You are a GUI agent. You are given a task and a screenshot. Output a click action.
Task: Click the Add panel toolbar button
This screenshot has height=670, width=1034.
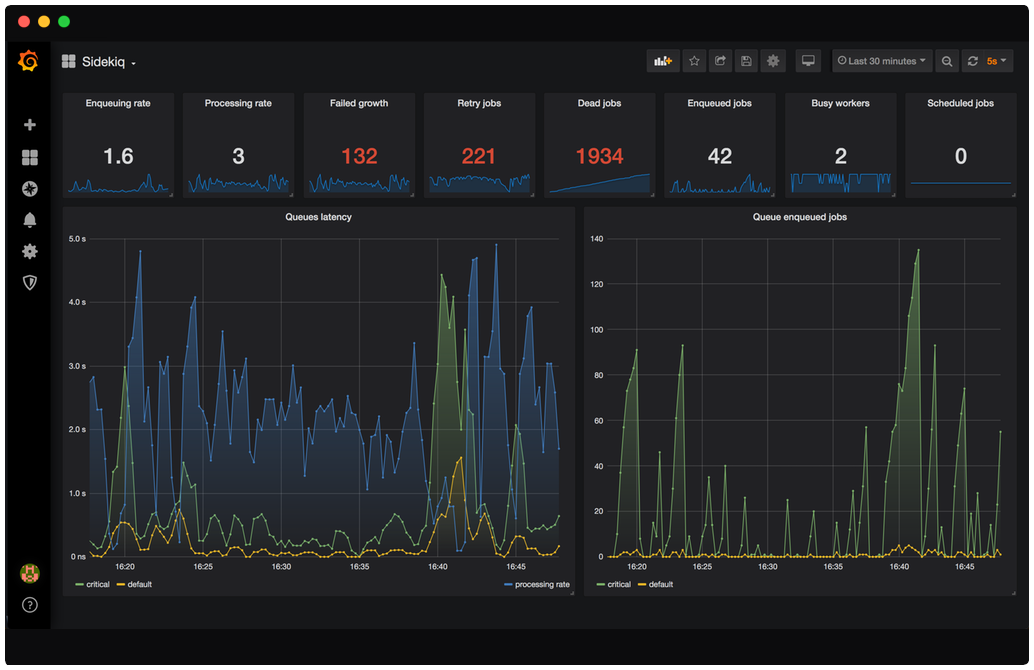663,61
